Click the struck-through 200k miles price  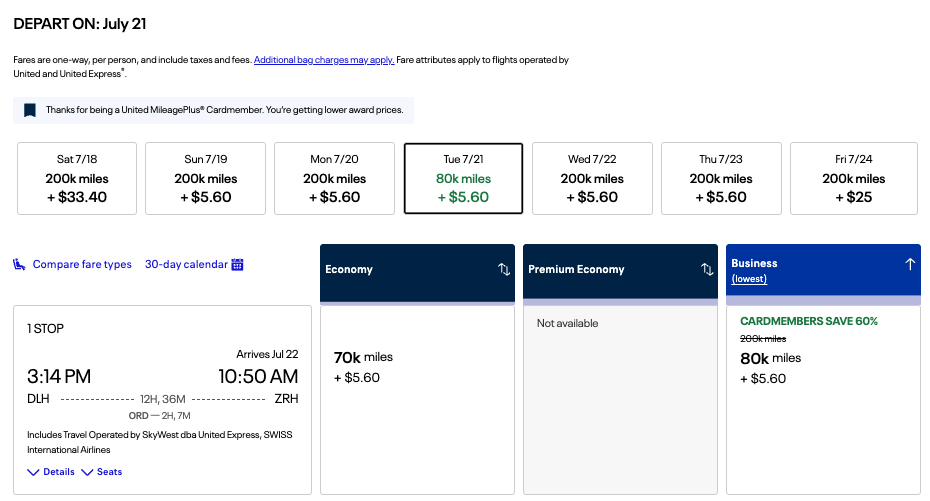click(x=763, y=339)
